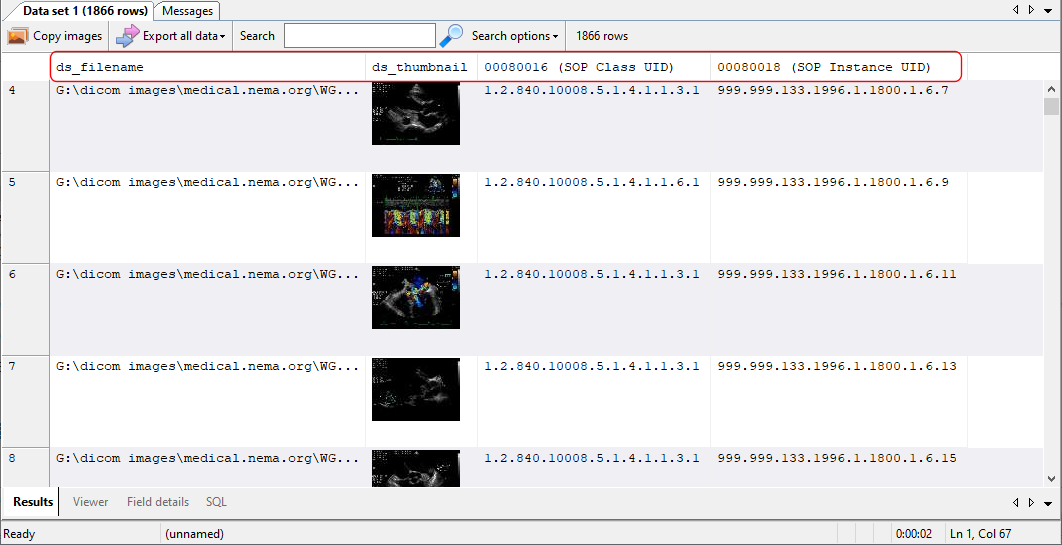The height and width of the screenshot is (545, 1062).
Task: Select the filename cell in row 7
Action: [208, 401]
